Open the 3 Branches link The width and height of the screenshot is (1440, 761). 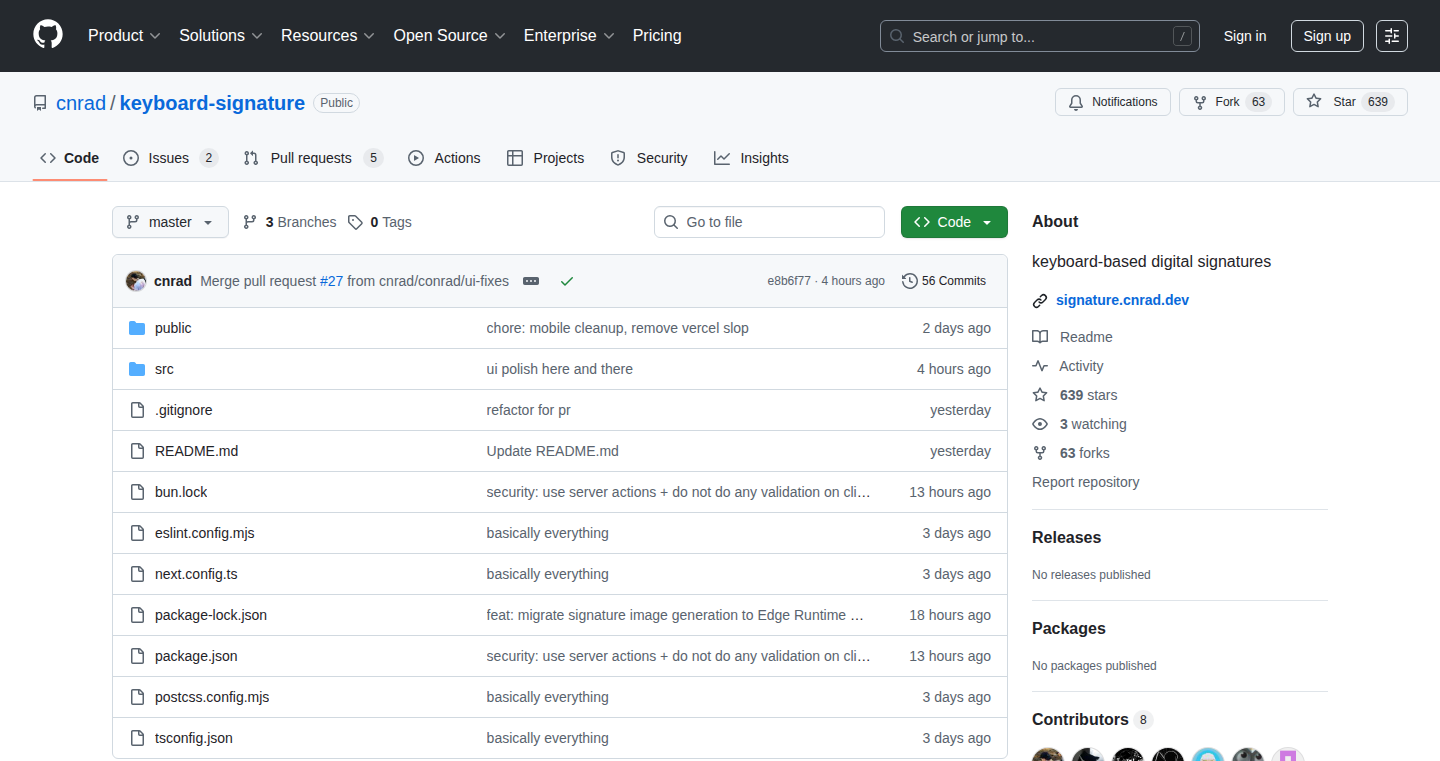[289, 222]
